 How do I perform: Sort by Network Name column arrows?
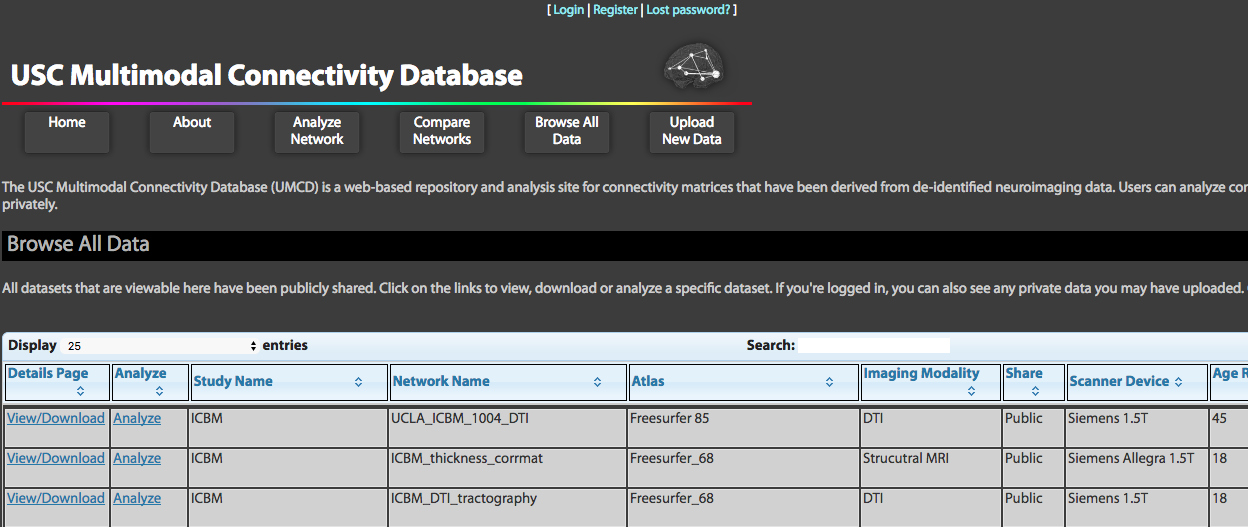coord(597,382)
